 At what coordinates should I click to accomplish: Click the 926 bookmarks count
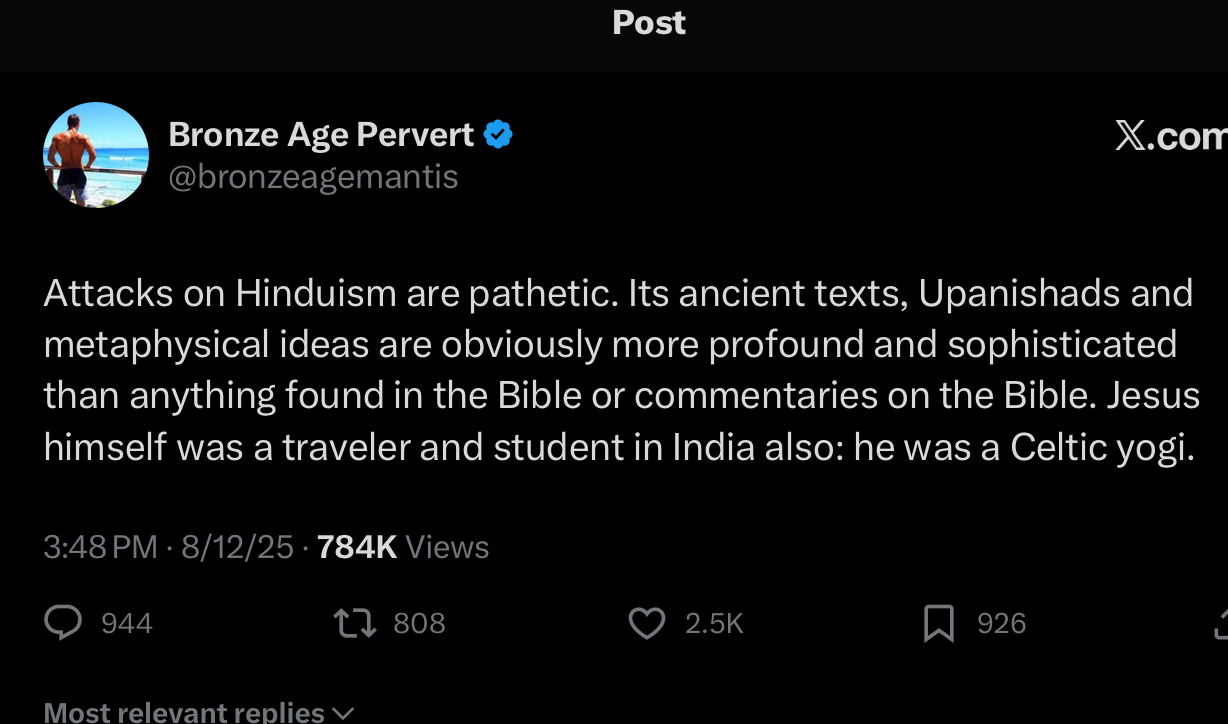tap(1001, 624)
